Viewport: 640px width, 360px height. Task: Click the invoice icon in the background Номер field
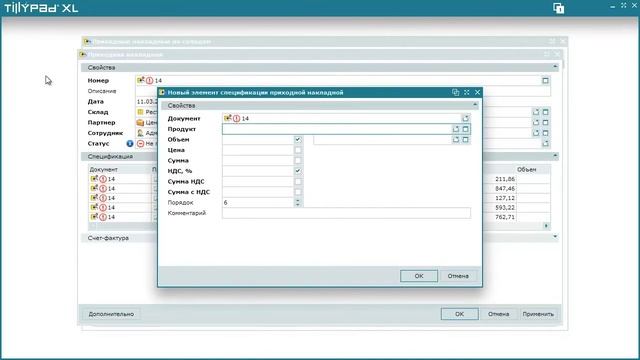(141, 80)
